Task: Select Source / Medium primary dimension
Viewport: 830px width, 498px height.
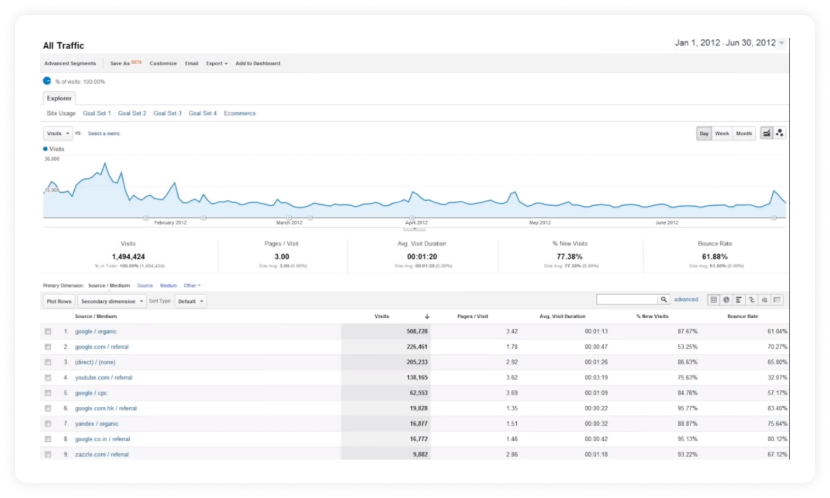Action: coord(109,286)
